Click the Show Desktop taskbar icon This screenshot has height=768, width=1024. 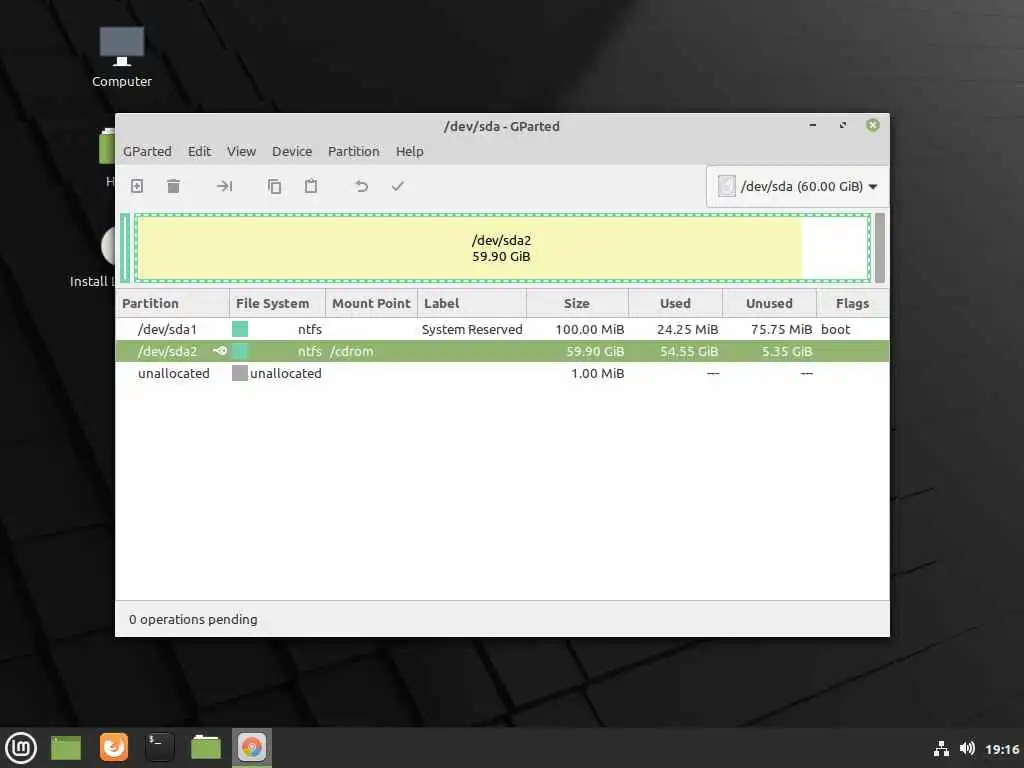tap(66, 748)
